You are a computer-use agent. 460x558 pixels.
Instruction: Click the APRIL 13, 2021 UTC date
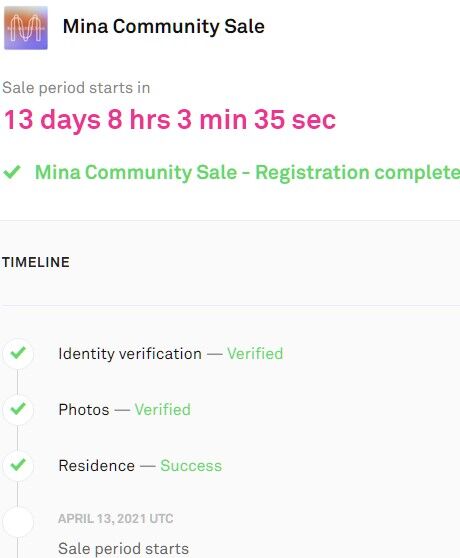(x=116, y=518)
